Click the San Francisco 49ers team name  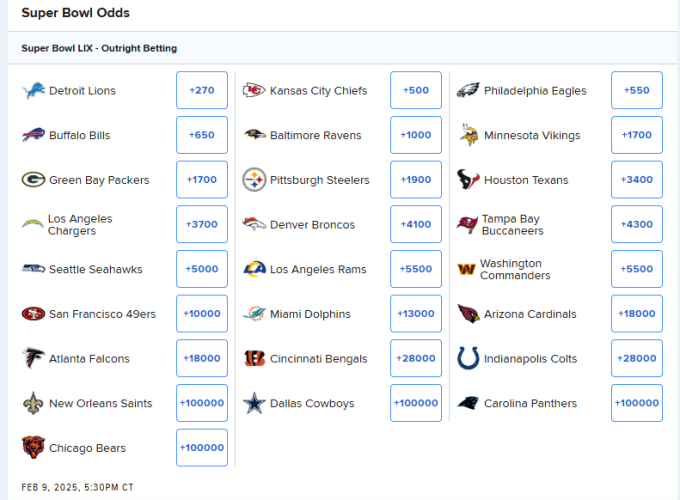click(x=102, y=314)
